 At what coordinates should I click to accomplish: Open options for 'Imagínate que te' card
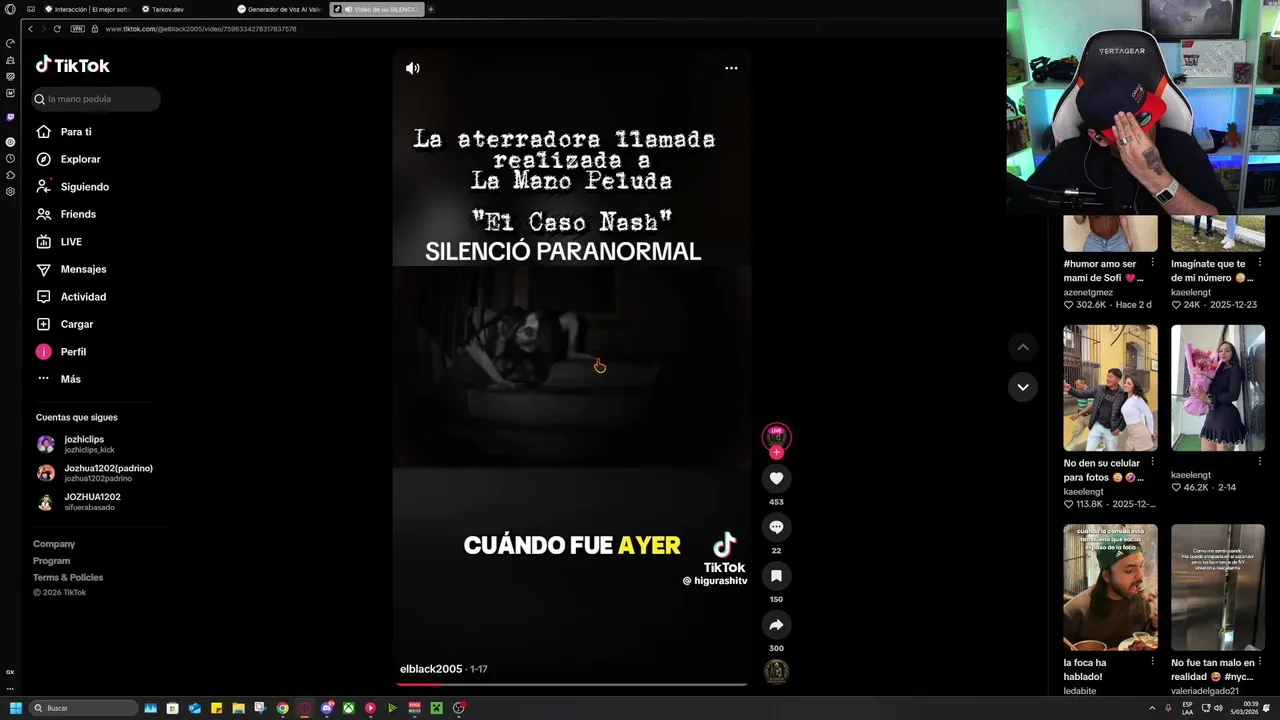click(1259, 264)
